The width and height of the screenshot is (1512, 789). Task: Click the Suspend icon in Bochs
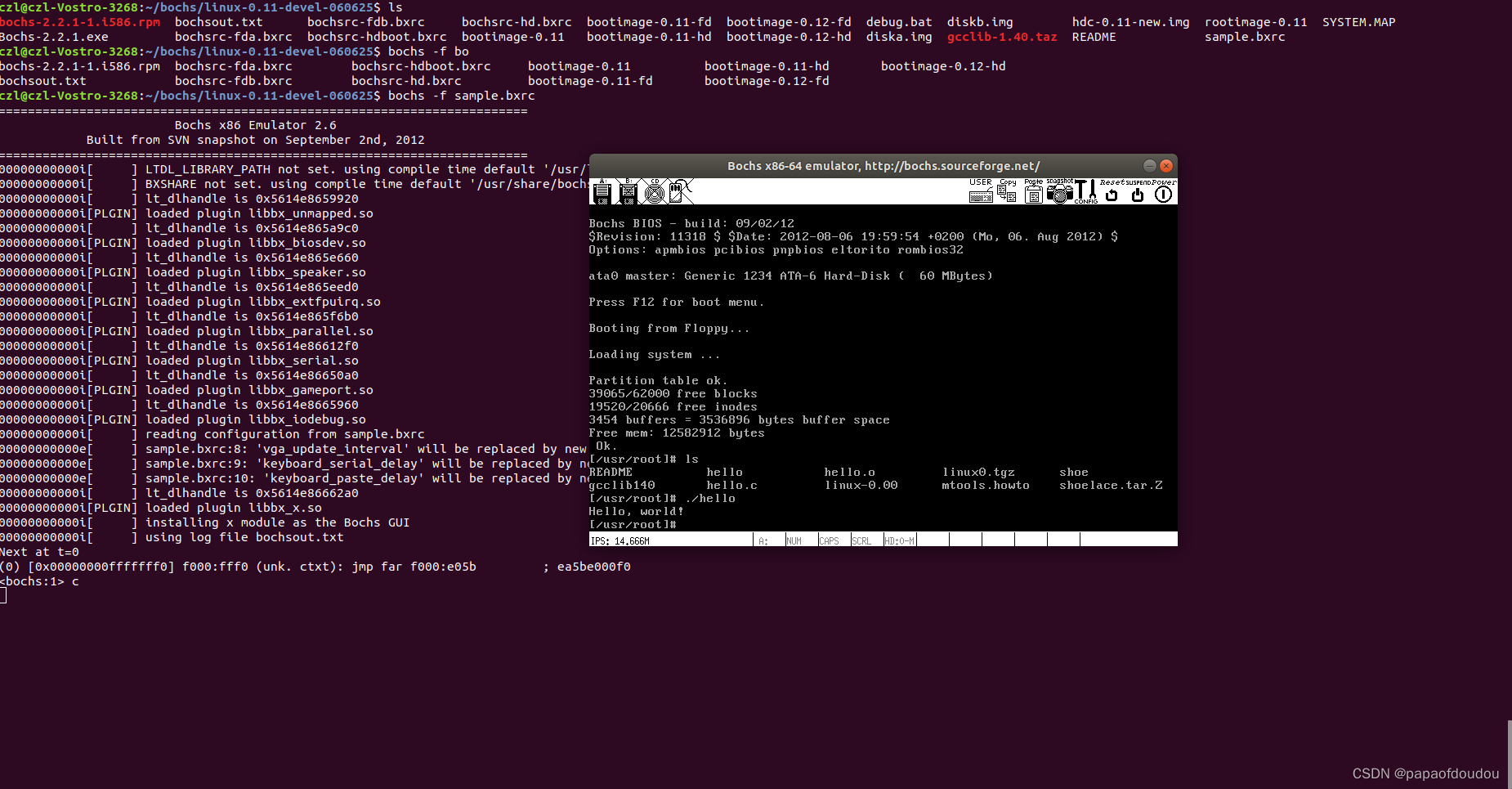[1138, 192]
